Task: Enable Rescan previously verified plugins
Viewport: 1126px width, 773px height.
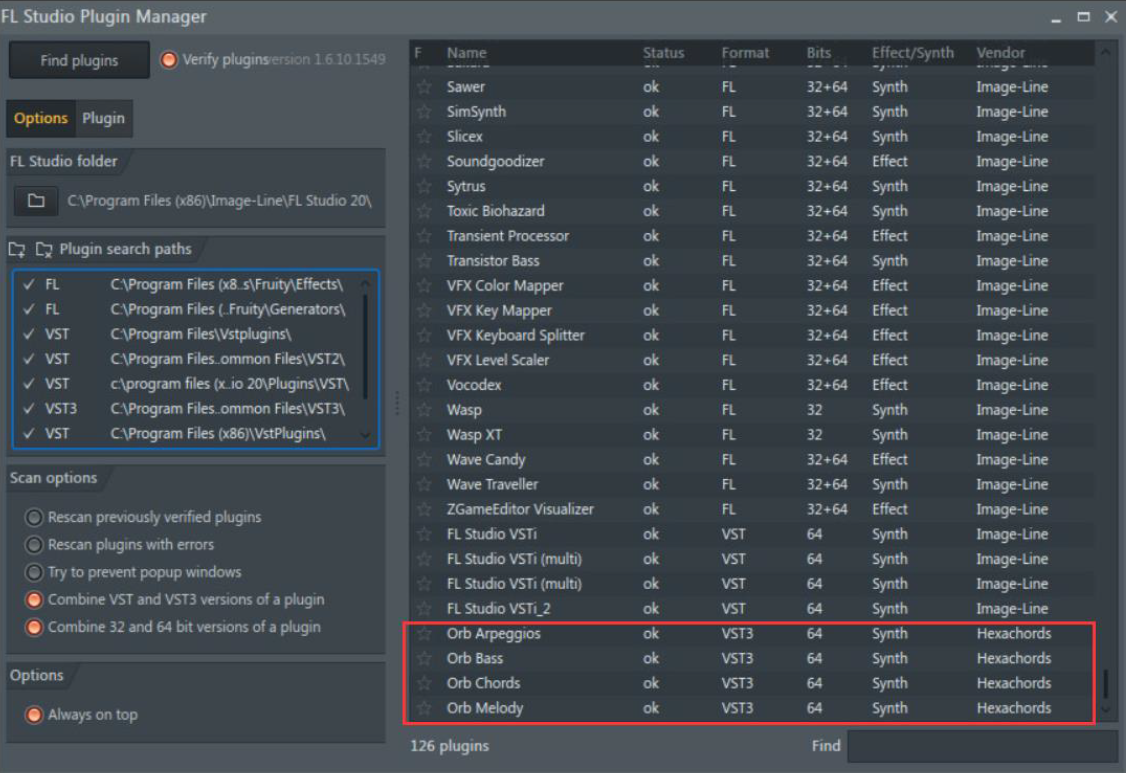Action: click(35, 518)
